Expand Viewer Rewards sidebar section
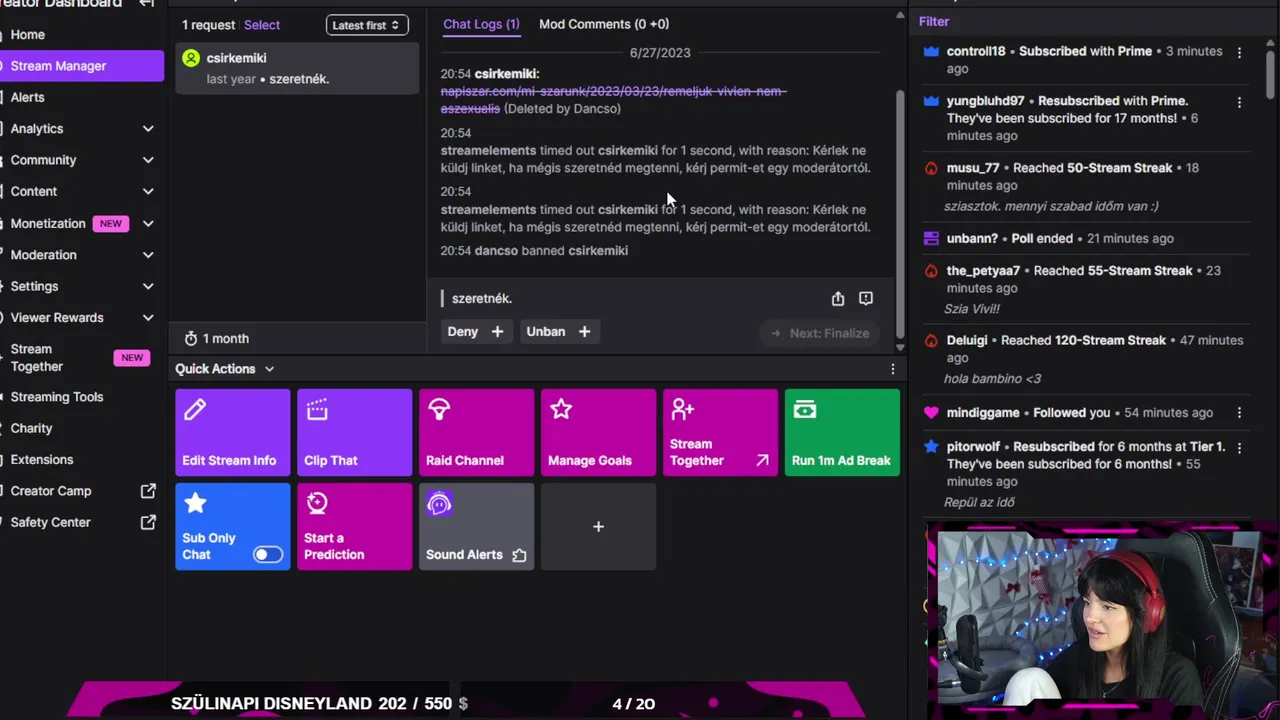 (148, 317)
